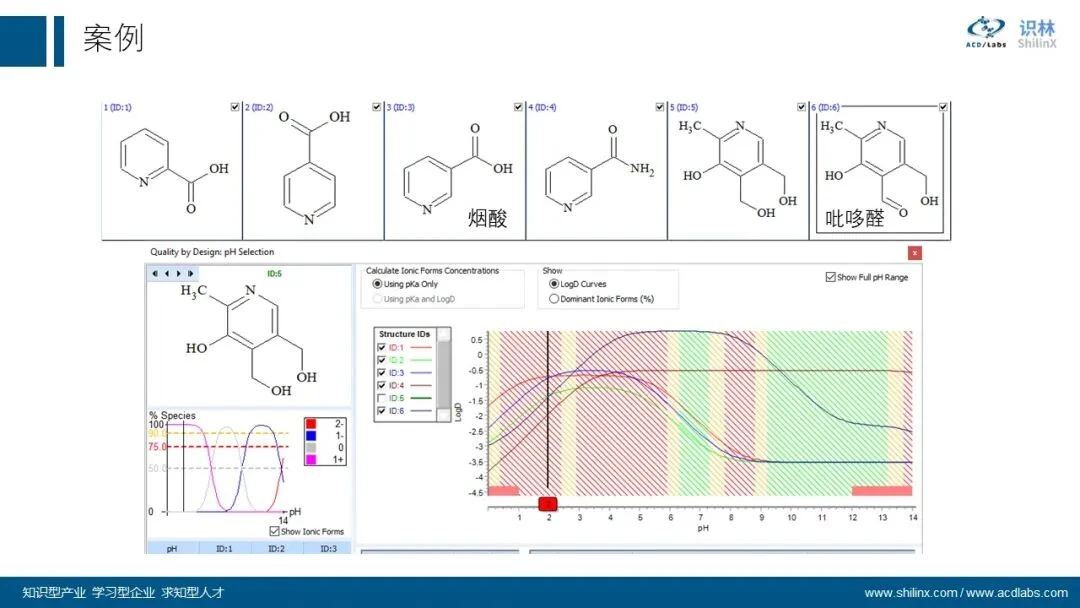Hide the ID:2 curve in Structure IDs list
This screenshot has height=608, width=1080.
381,360
